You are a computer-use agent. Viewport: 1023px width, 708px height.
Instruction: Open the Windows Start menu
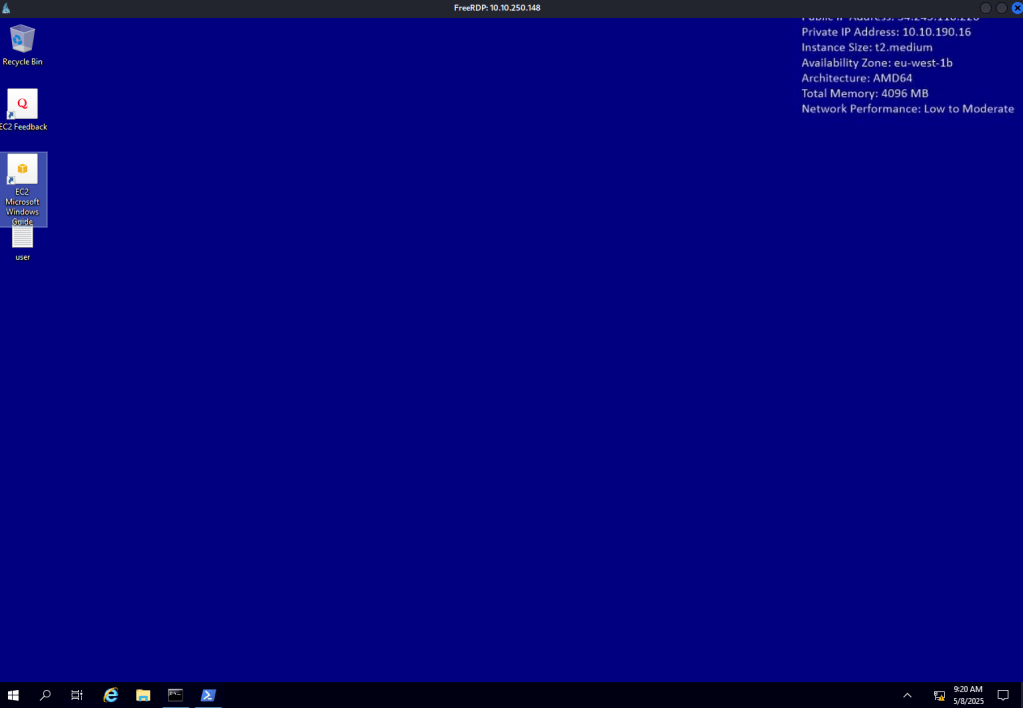pyautogui.click(x=13, y=695)
